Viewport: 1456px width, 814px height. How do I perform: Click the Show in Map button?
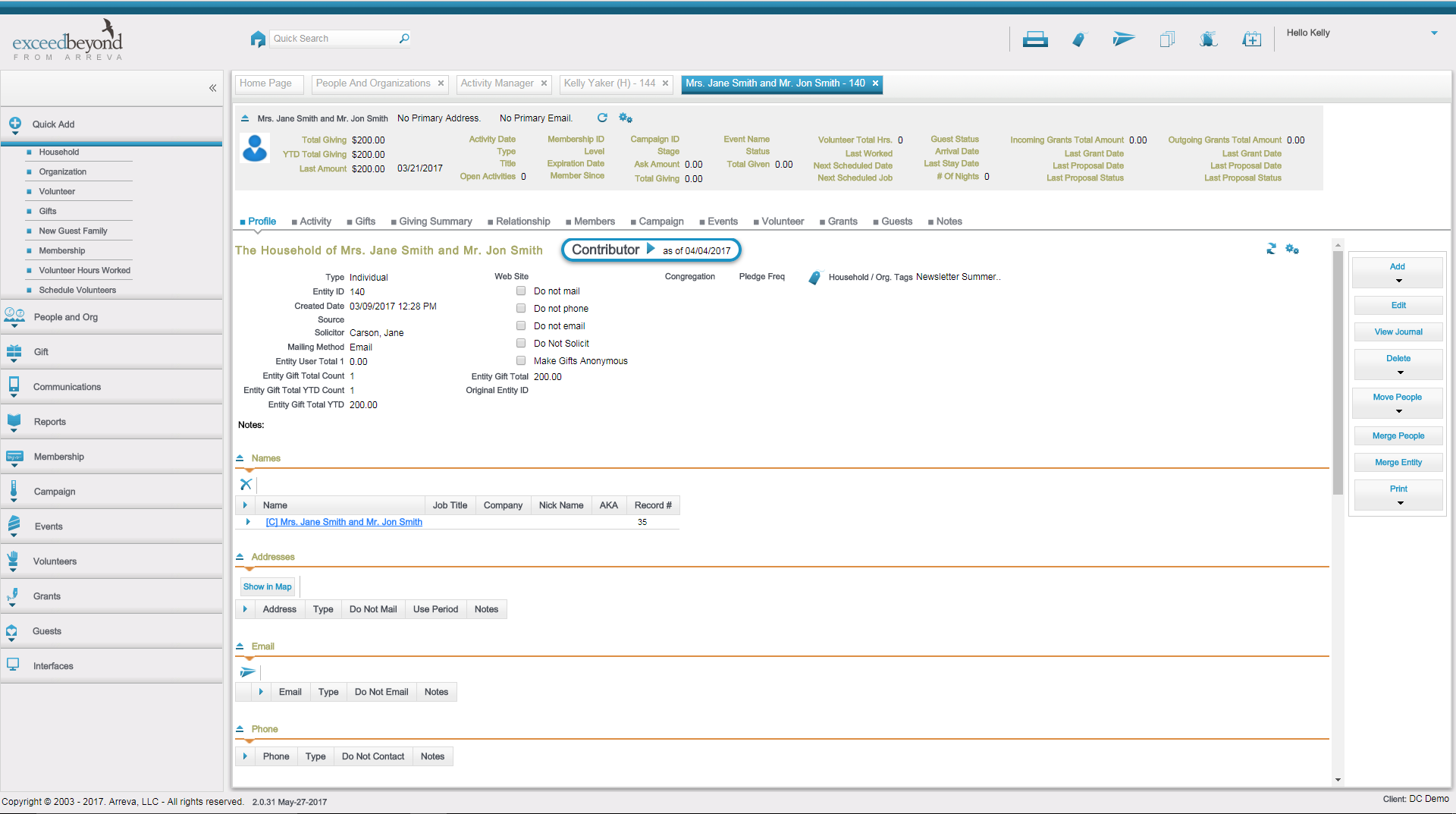pos(267,586)
